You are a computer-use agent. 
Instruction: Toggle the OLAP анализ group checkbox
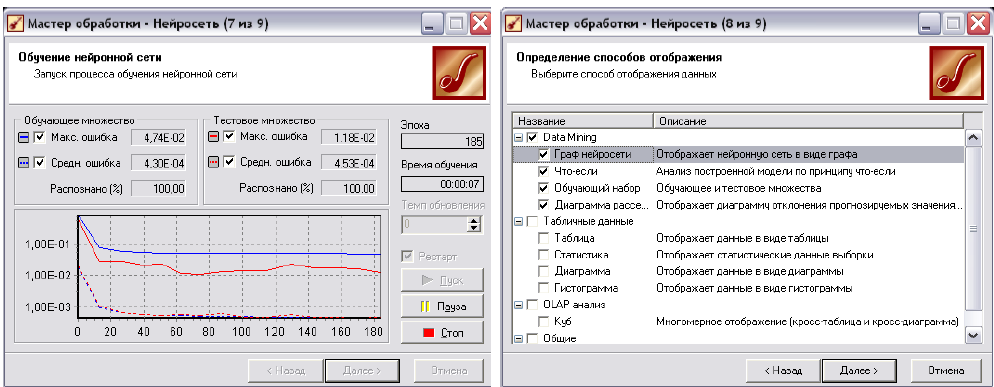coord(532,305)
